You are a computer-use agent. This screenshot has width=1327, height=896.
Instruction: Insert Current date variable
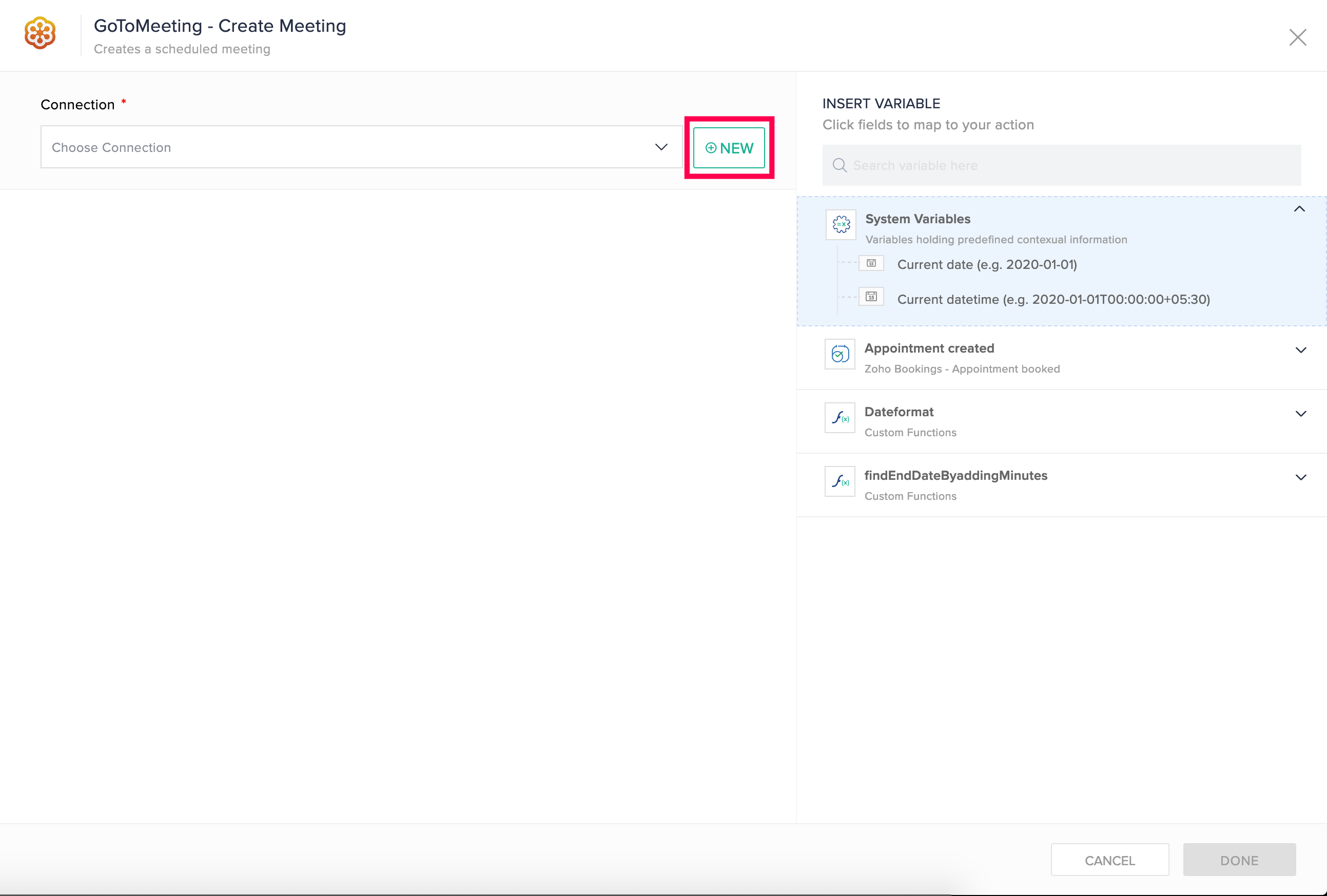[x=987, y=265]
